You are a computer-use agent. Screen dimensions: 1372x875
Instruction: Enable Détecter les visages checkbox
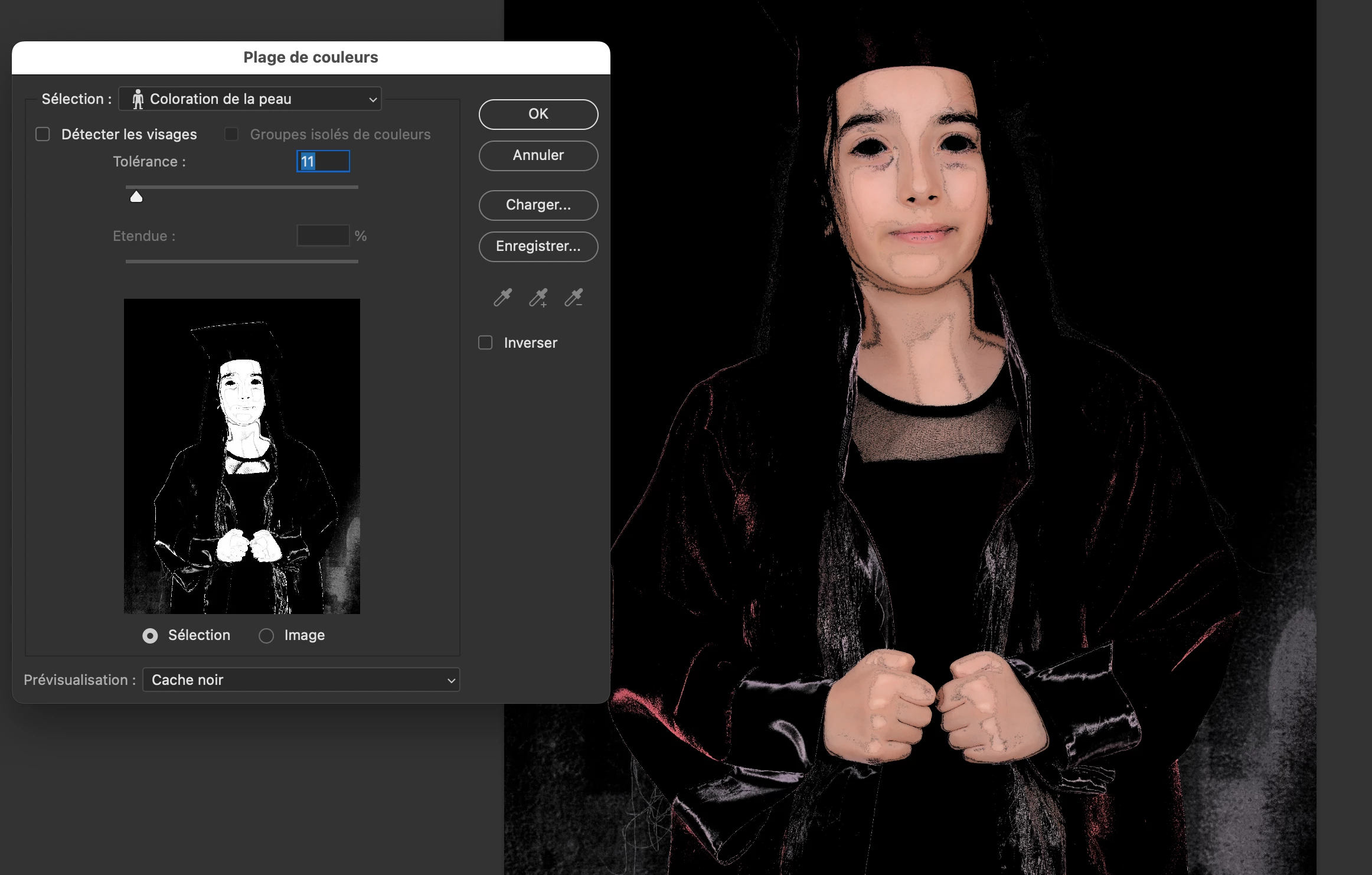point(43,135)
